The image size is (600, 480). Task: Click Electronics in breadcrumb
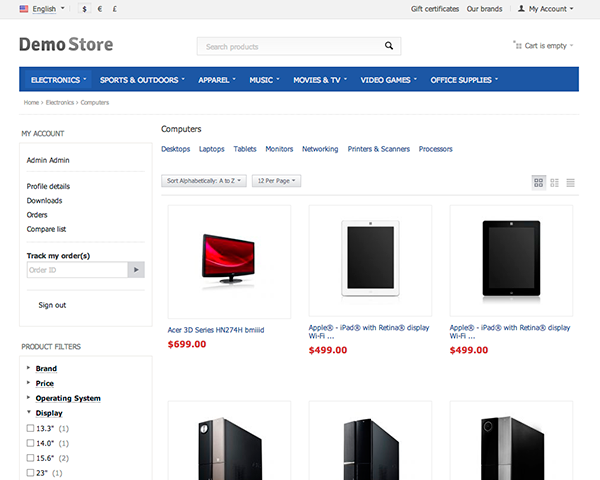click(x=60, y=103)
